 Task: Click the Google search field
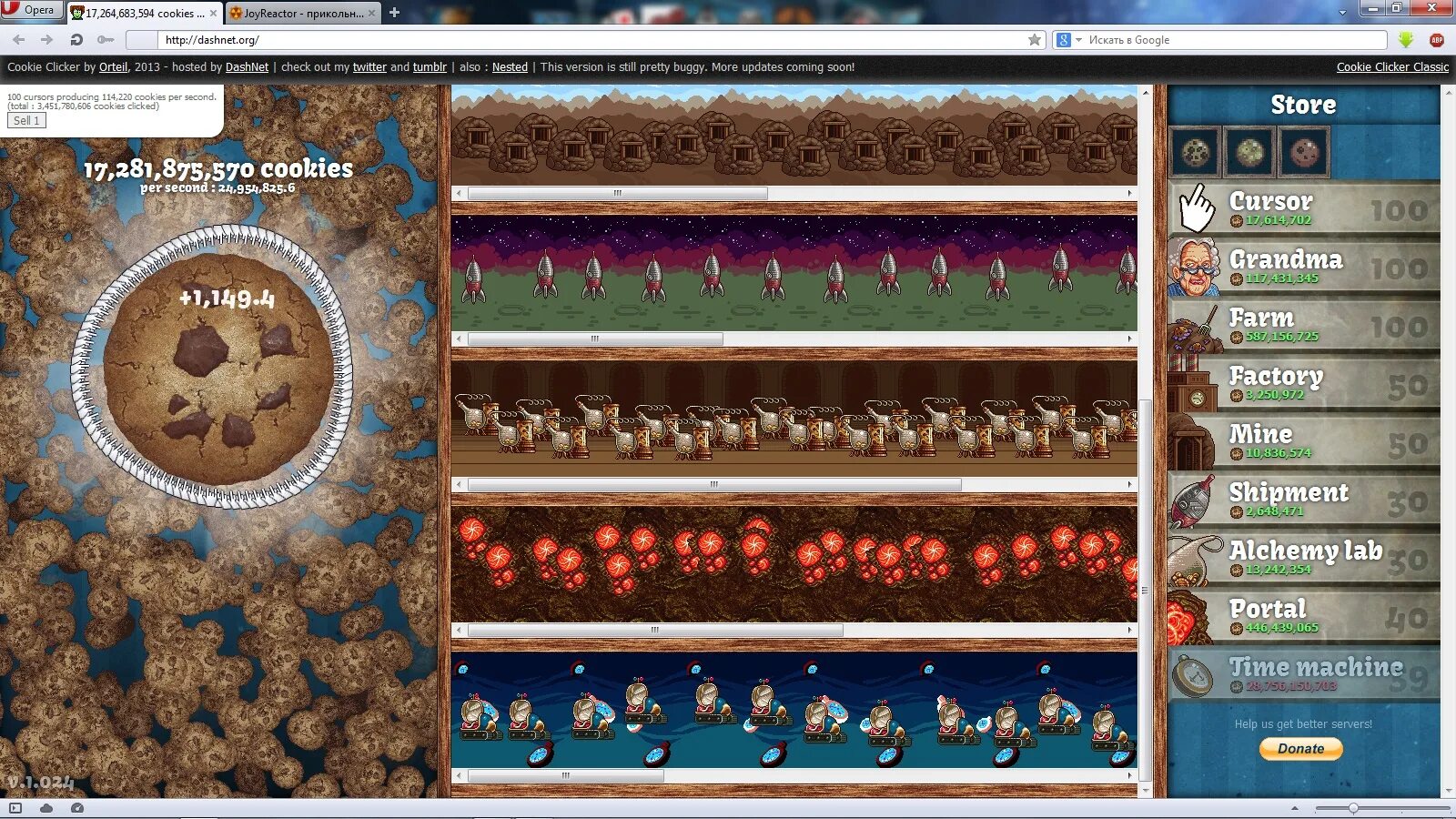click(1236, 40)
